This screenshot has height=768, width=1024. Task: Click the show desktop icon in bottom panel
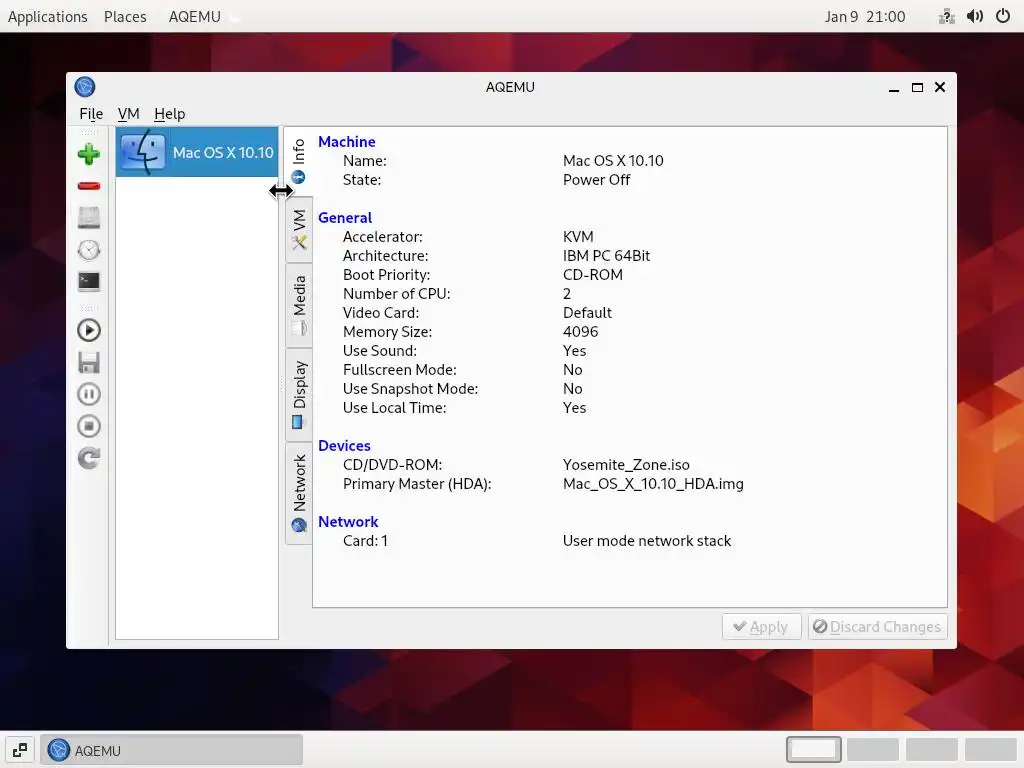pyautogui.click(x=20, y=750)
